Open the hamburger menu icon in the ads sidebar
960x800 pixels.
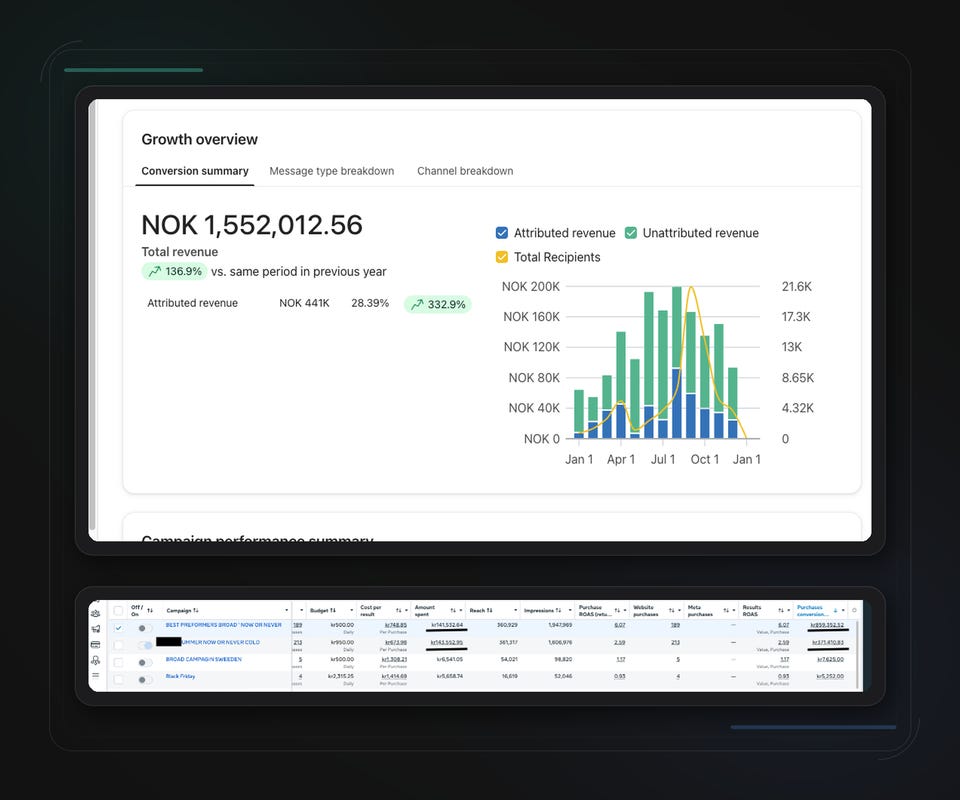(96, 676)
